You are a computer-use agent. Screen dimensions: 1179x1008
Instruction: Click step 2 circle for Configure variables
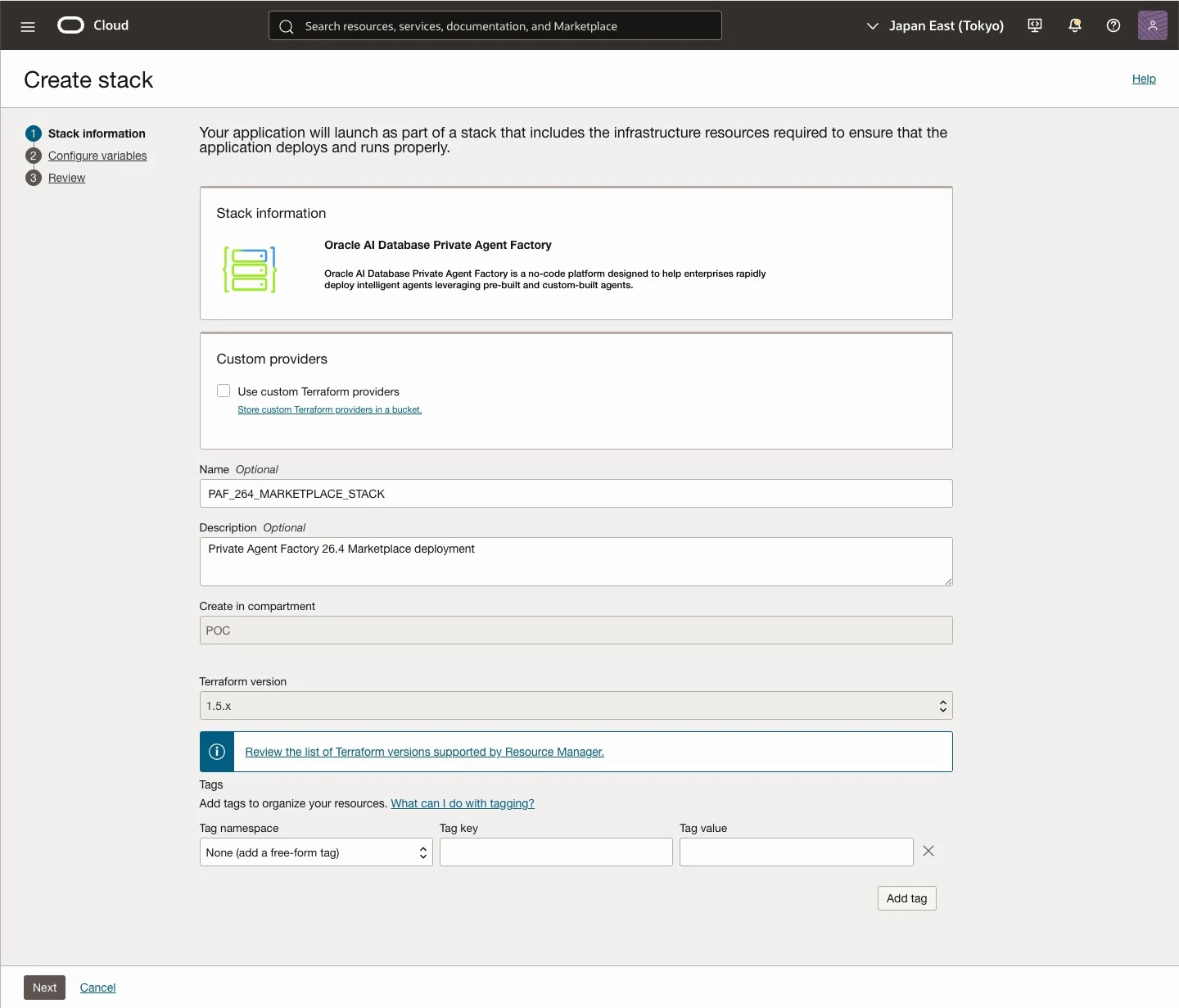point(34,156)
